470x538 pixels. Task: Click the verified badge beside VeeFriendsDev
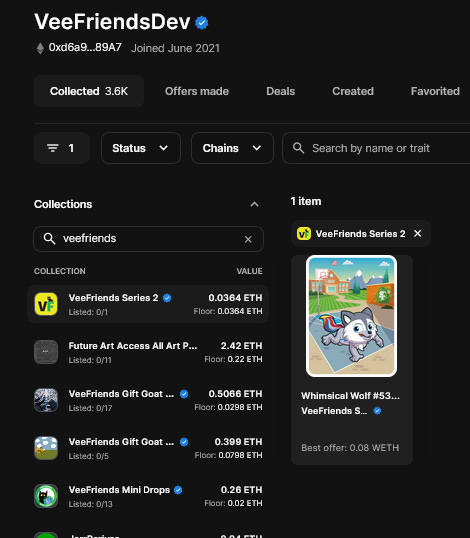point(201,23)
